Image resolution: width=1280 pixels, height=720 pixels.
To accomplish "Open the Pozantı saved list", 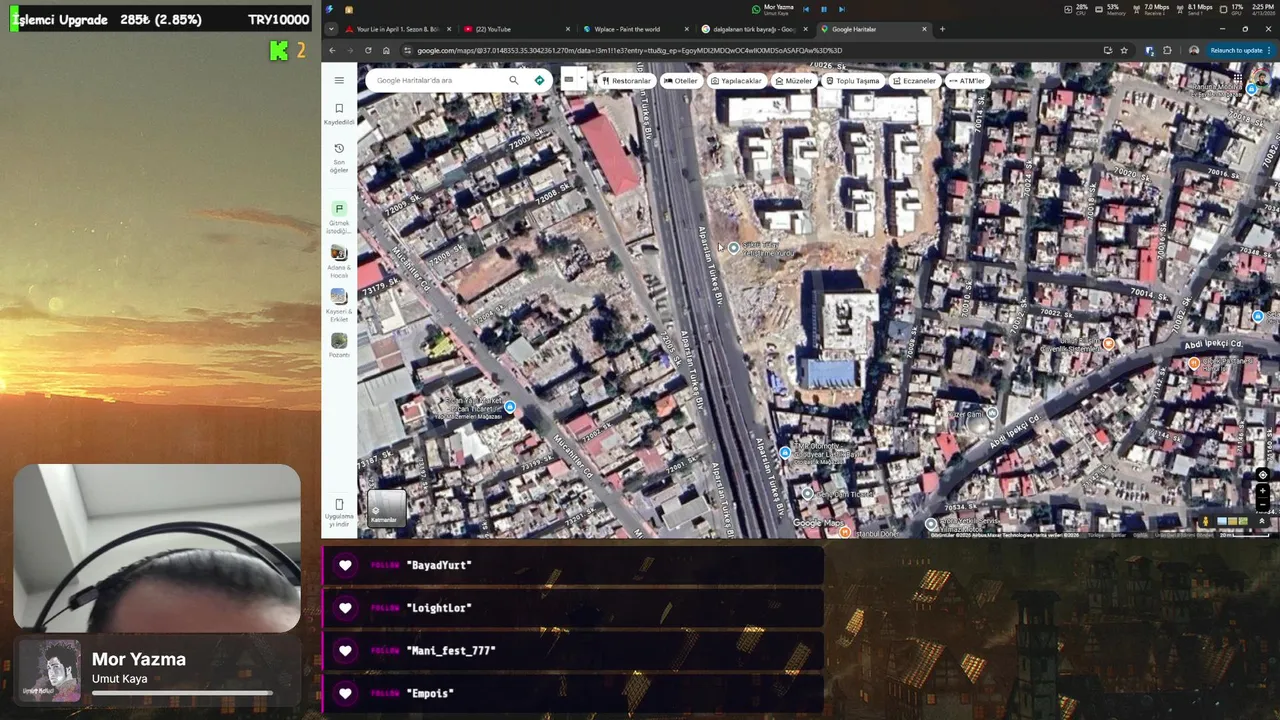I will click(x=339, y=345).
